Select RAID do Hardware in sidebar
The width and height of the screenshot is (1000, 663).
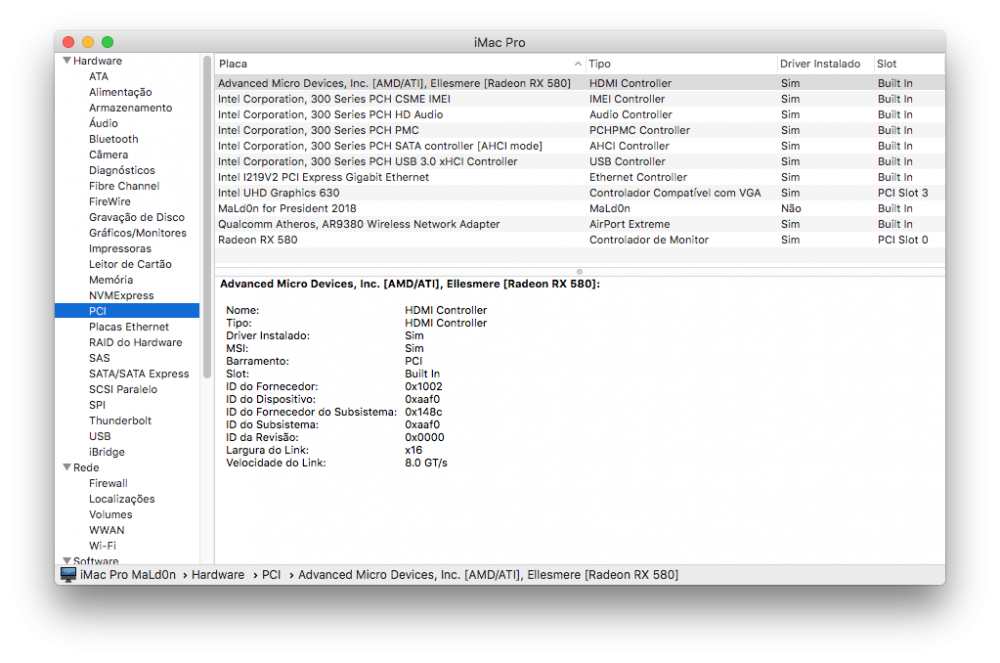[136, 342]
